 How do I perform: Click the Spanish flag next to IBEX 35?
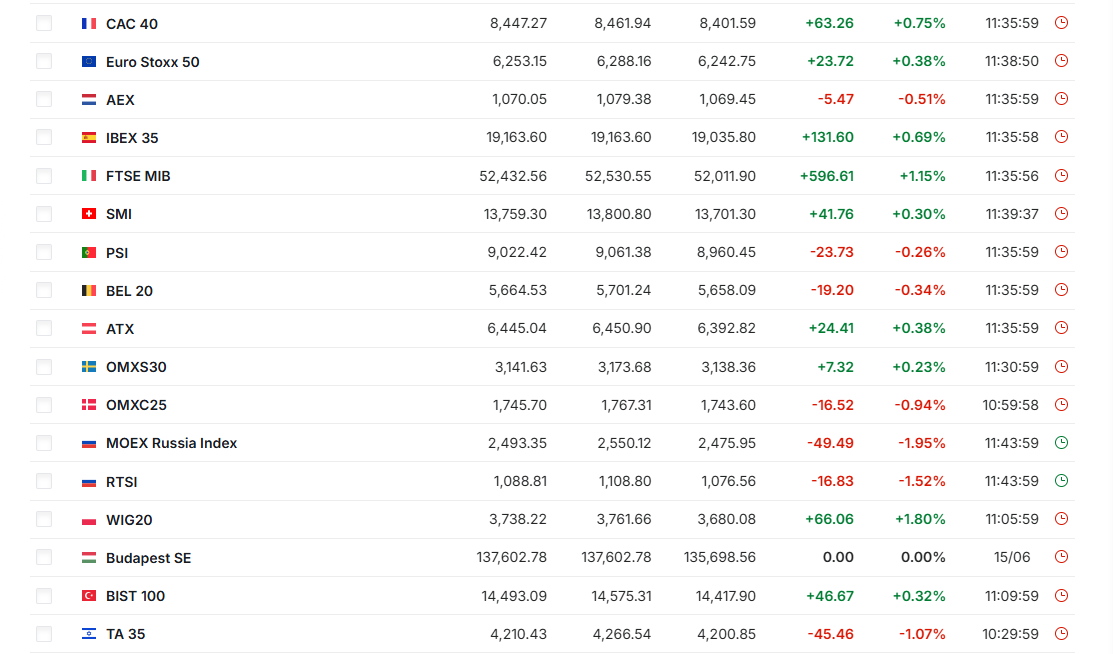click(89, 138)
